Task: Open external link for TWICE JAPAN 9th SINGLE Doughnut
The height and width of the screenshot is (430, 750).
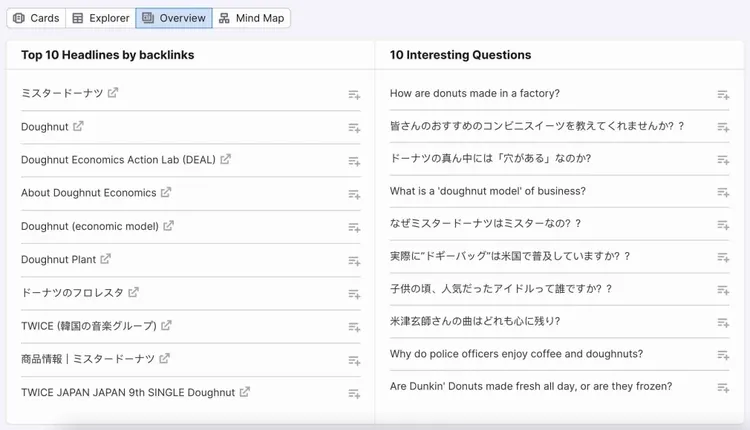Action: 245,392
